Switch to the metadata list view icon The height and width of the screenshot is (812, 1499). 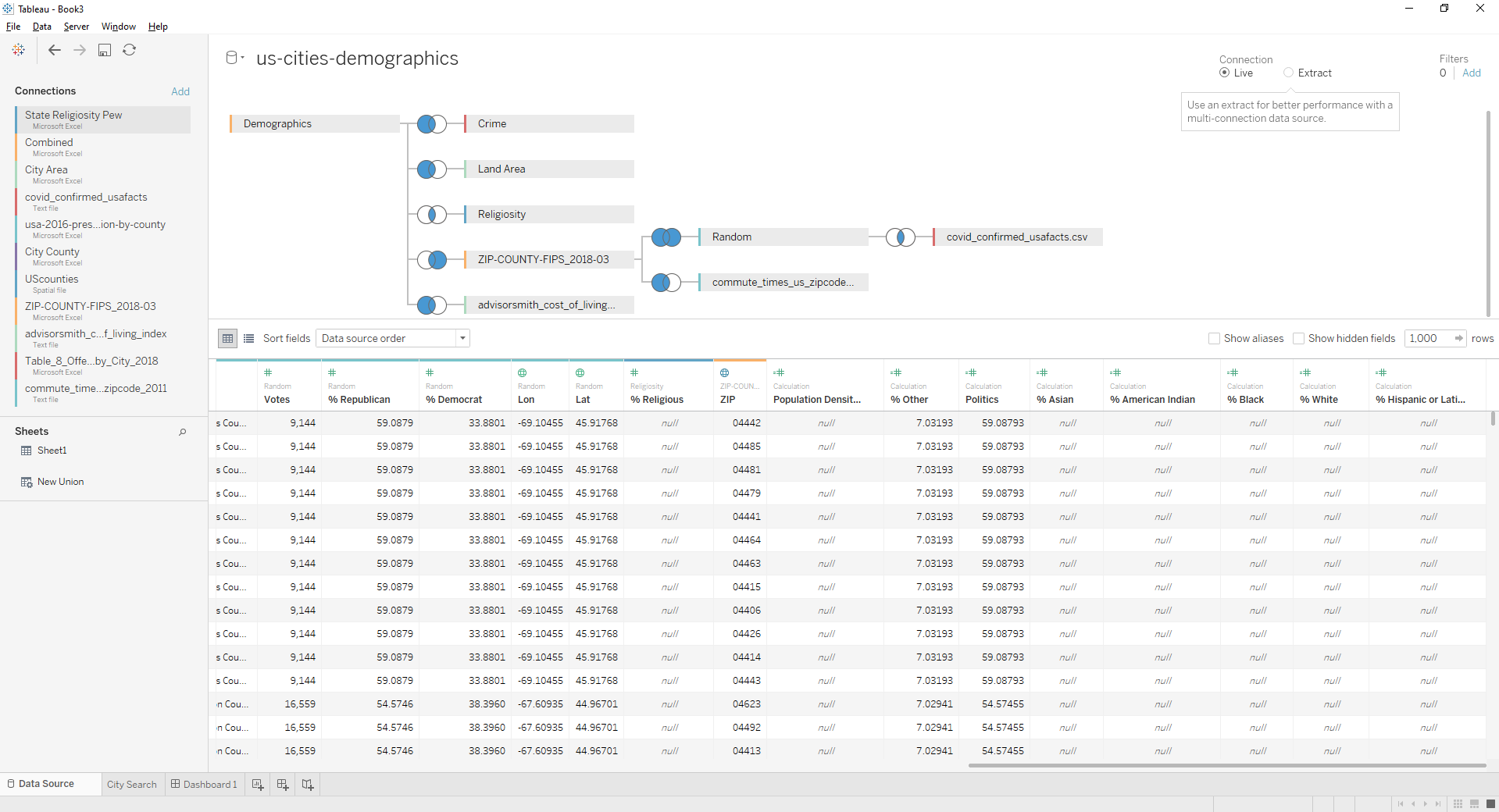pyautogui.click(x=249, y=339)
